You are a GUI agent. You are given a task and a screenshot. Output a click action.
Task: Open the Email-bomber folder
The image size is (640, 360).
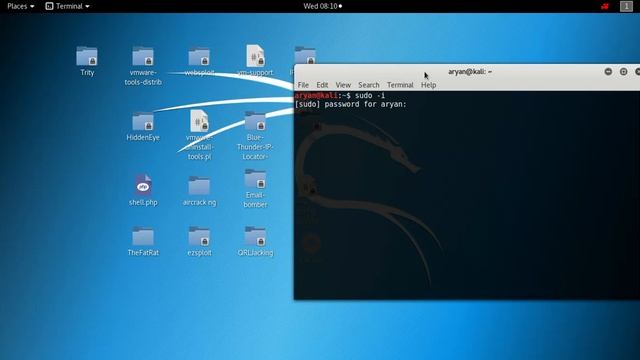click(255, 180)
